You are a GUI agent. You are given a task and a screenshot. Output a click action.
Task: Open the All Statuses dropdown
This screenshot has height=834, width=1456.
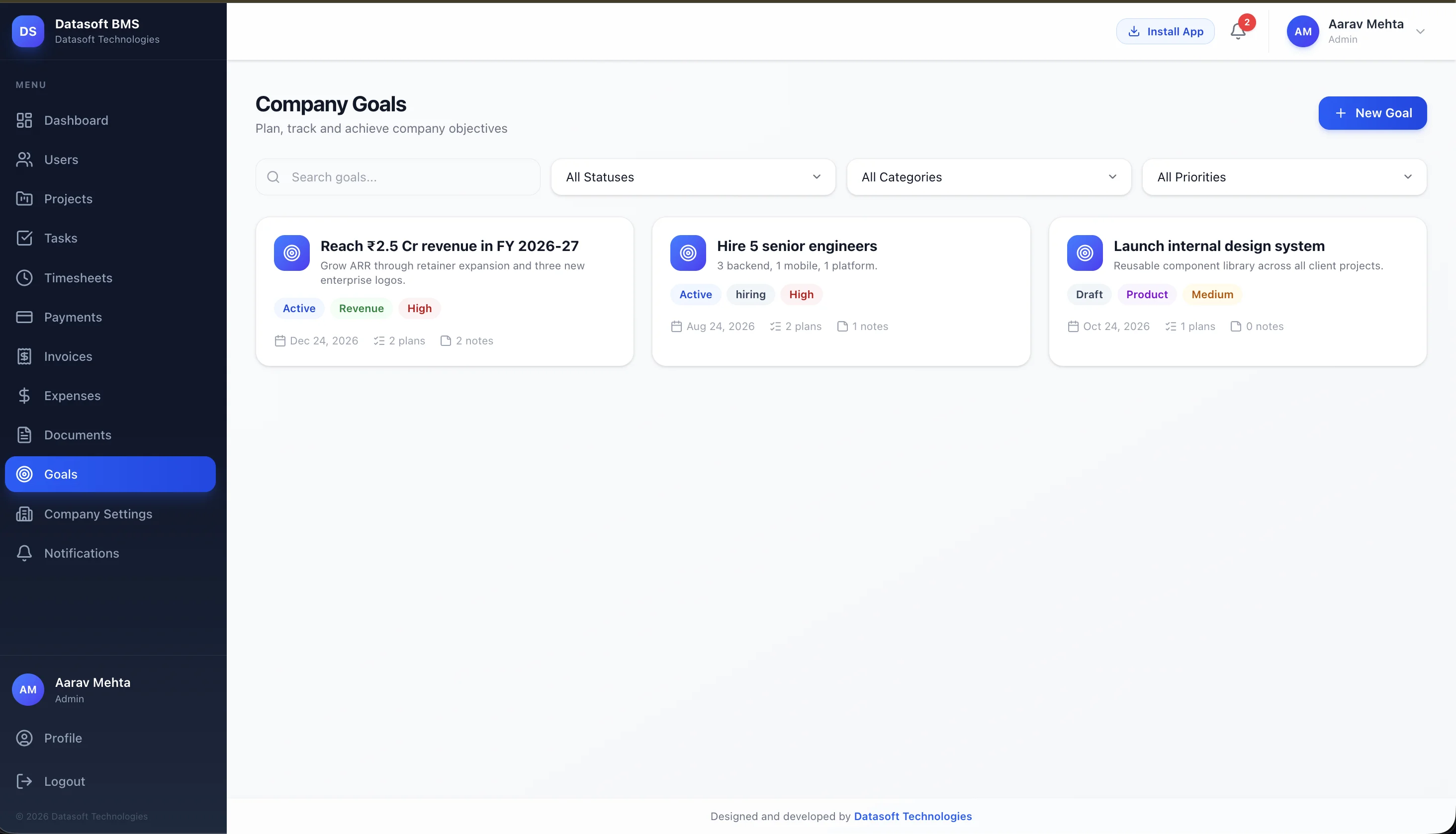coord(692,177)
